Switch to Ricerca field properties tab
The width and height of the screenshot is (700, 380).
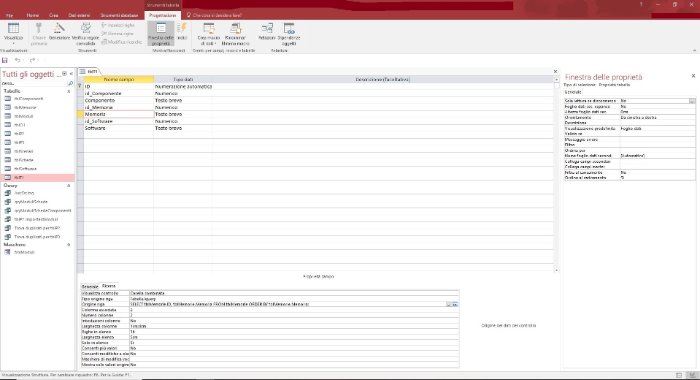pos(108,286)
